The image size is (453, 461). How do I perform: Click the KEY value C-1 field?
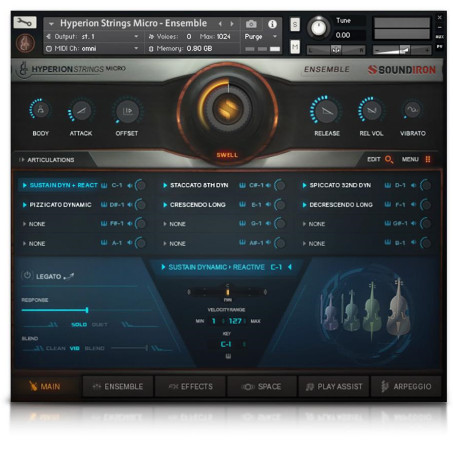point(226,344)
